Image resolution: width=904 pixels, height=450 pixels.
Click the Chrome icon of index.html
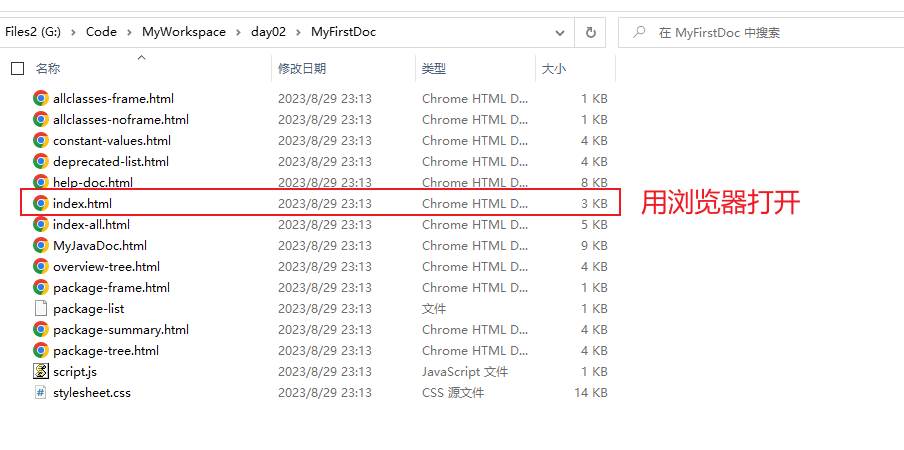point(41,203)
